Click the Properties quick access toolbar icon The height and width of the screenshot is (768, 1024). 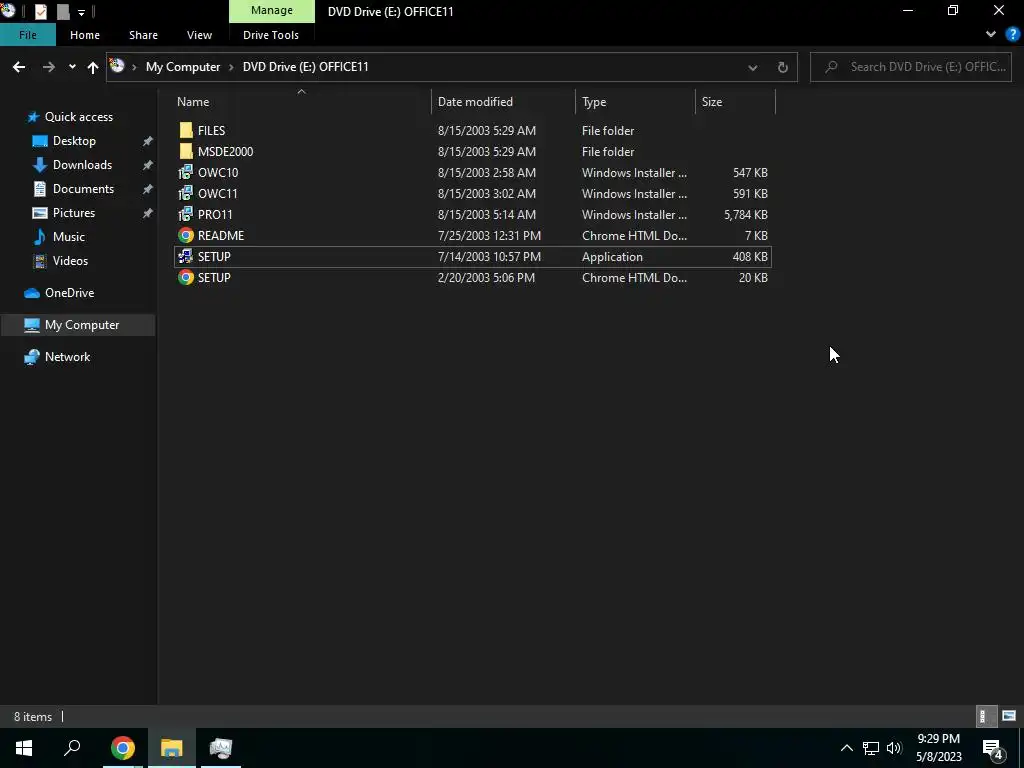tap(40, 11)
